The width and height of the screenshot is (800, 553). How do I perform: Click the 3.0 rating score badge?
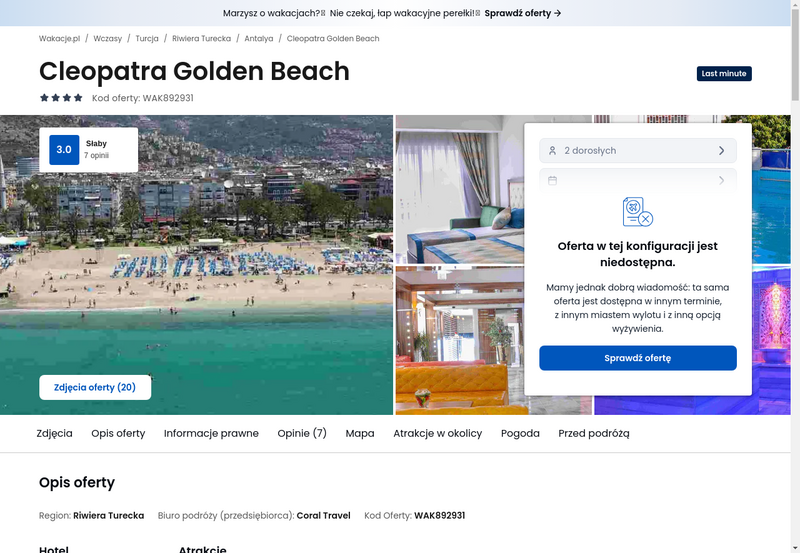click(x=64, y=150)
